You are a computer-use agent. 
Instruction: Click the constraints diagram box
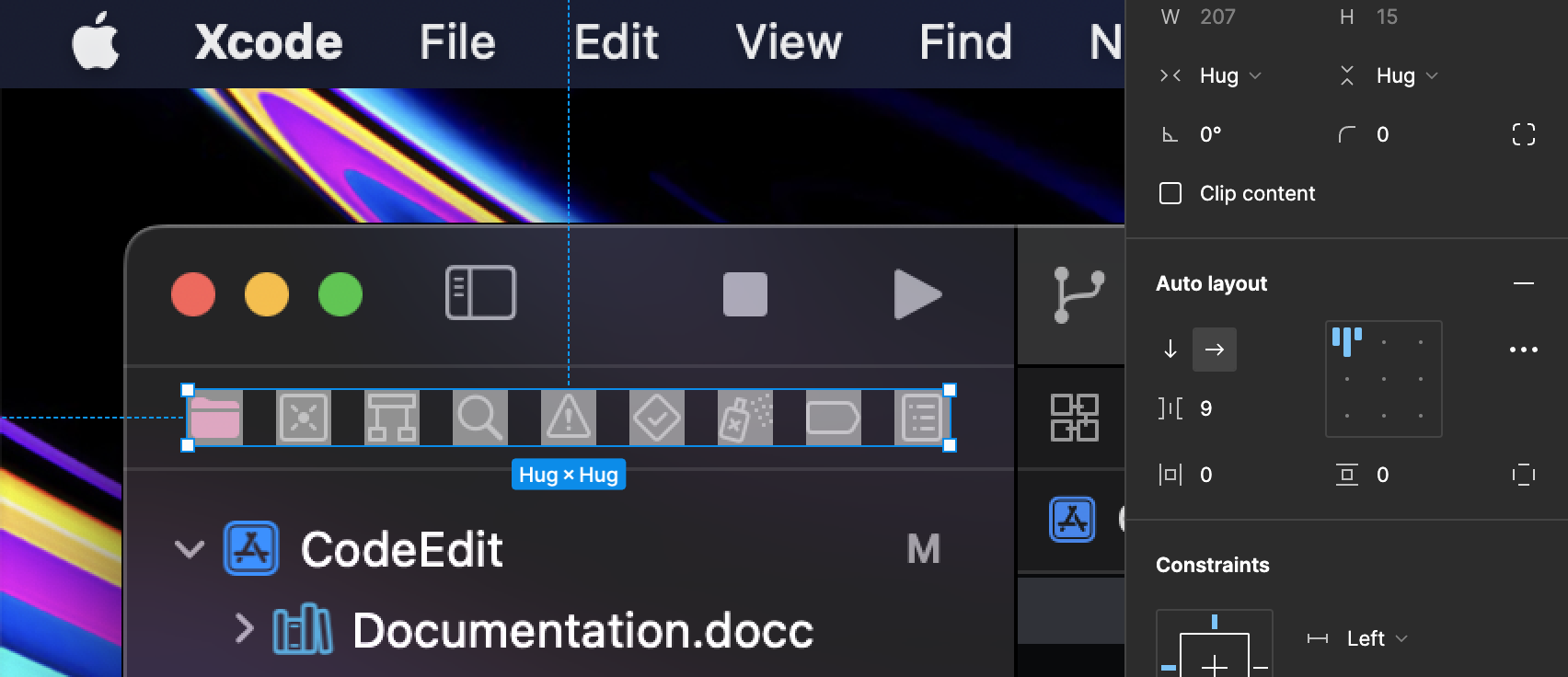point(1215,644)
